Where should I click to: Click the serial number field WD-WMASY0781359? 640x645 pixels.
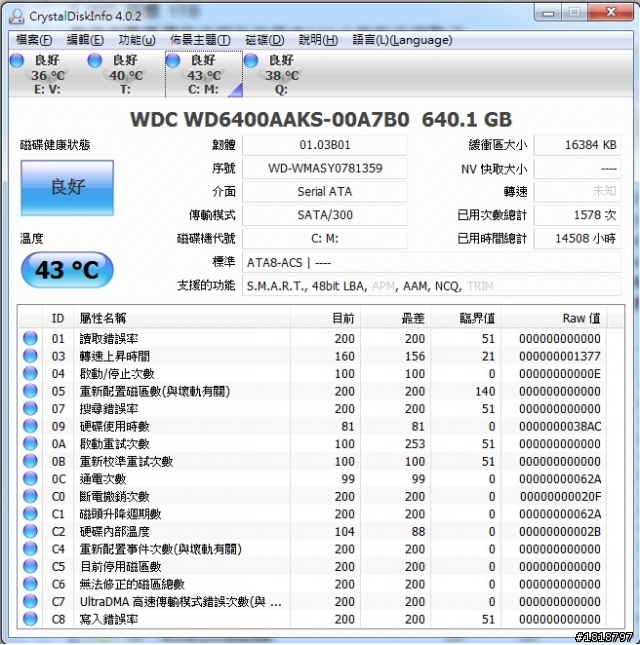pyautogui.click(x=325, y=168)
